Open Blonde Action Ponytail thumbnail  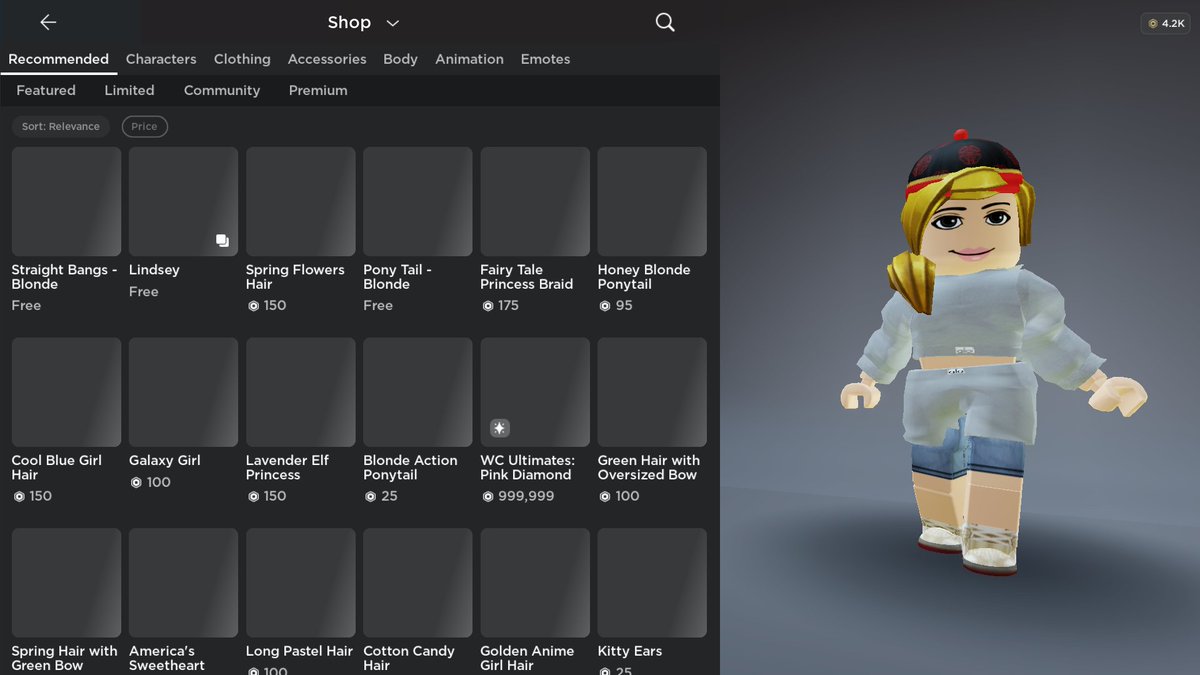point(417,392)
